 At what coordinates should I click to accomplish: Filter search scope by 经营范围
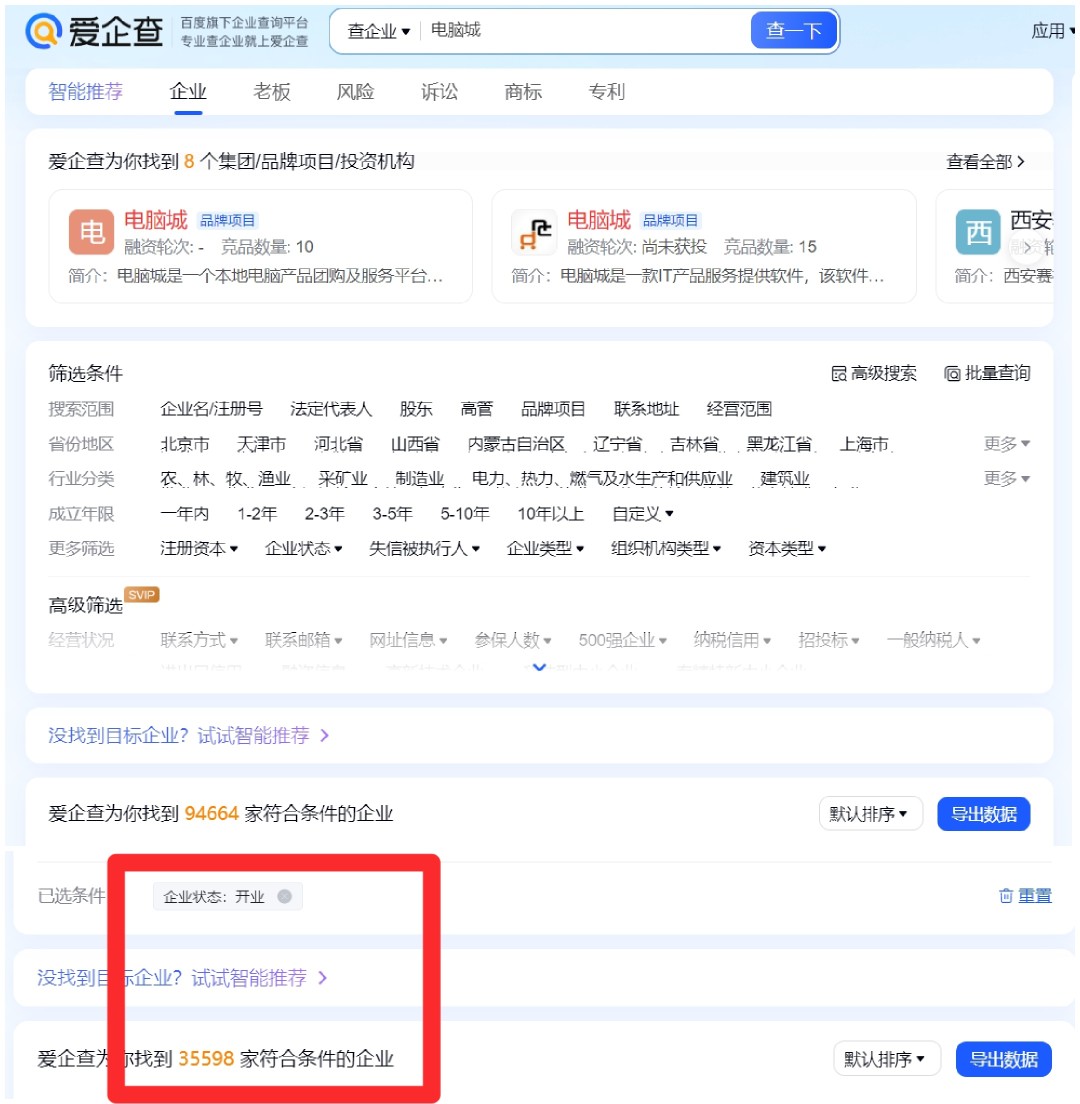pos(739,409)
